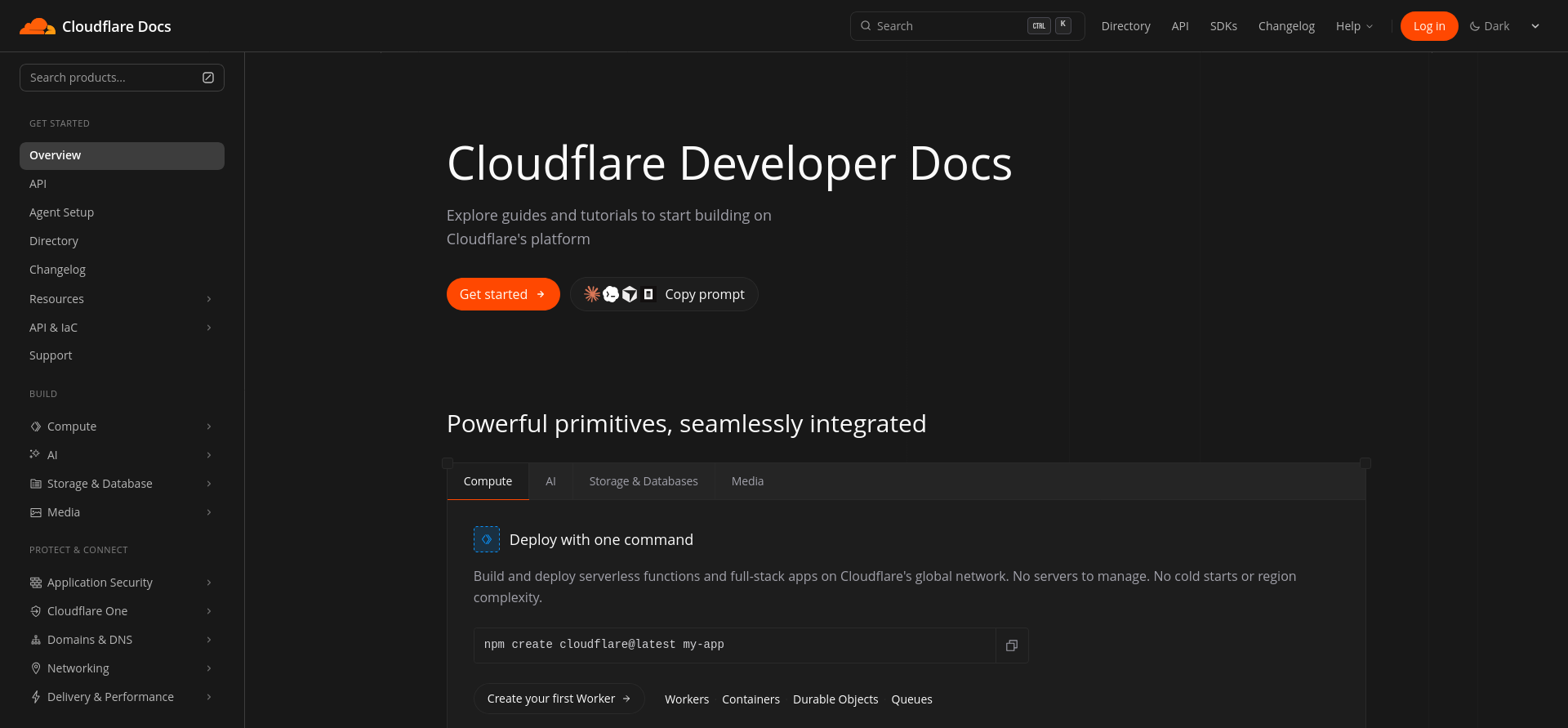
Task: Click the arrow in Create your first Worker
Action: coord(626,699)
